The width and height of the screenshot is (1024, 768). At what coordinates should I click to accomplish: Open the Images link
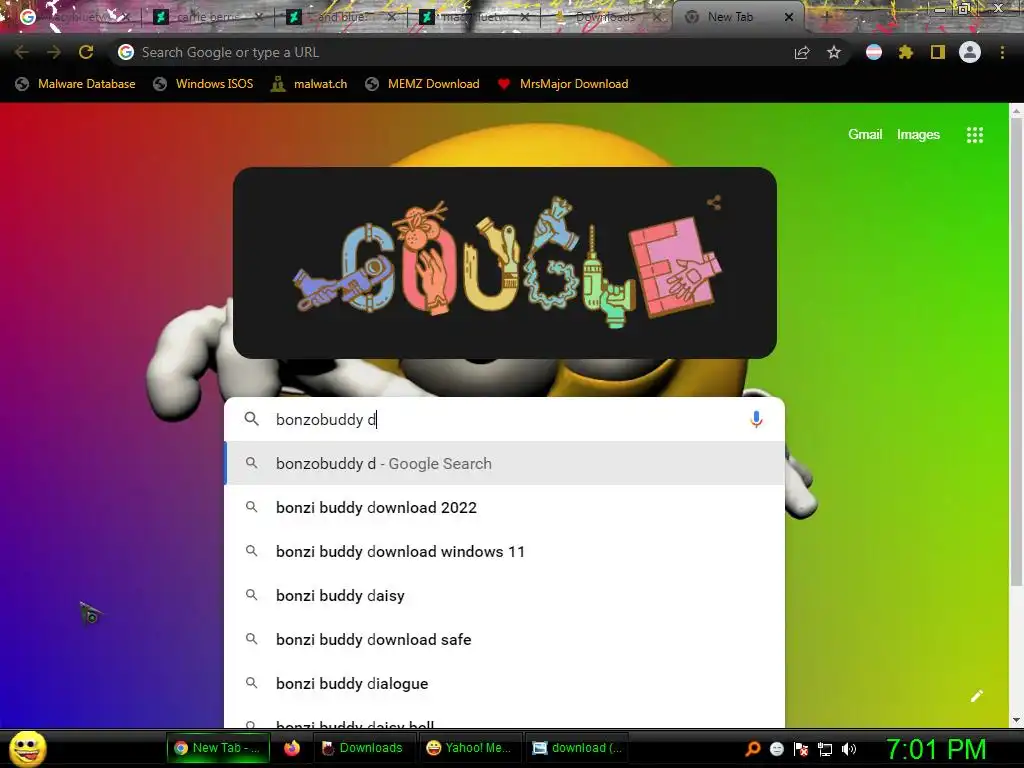(918, 135)
